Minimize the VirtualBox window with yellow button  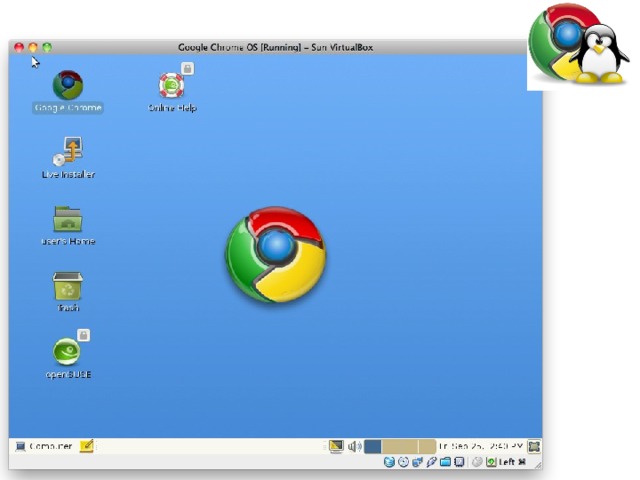point(33,47)
